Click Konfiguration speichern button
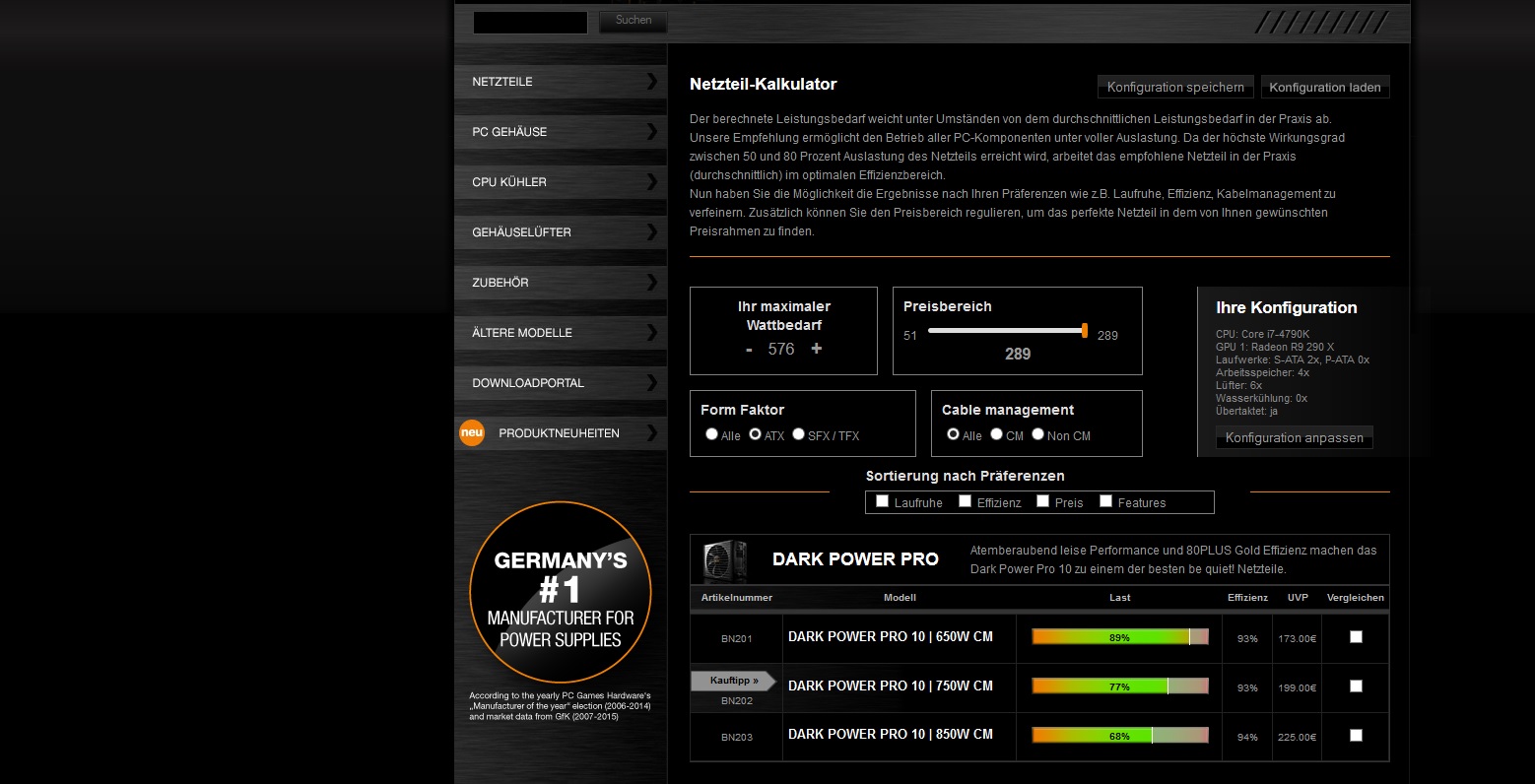 [x=1175, y=87]
